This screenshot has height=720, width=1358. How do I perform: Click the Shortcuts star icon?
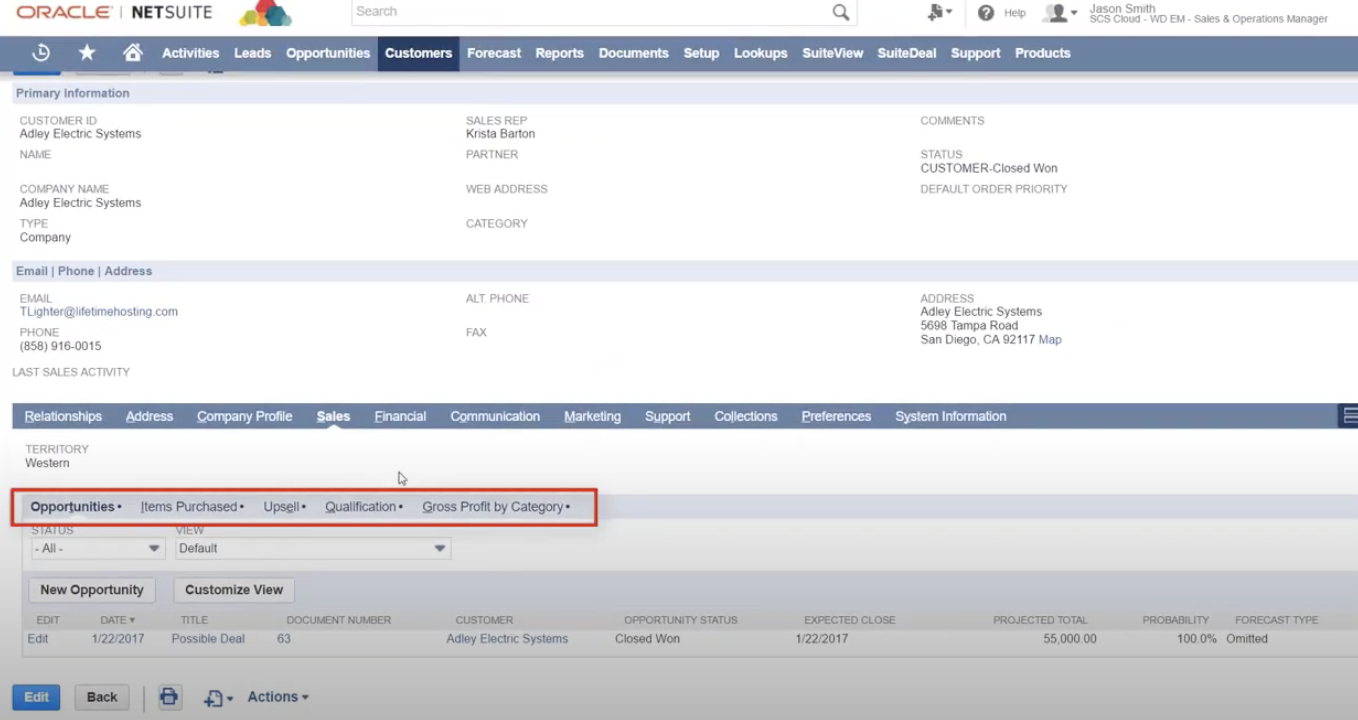[x=87, y=53]
